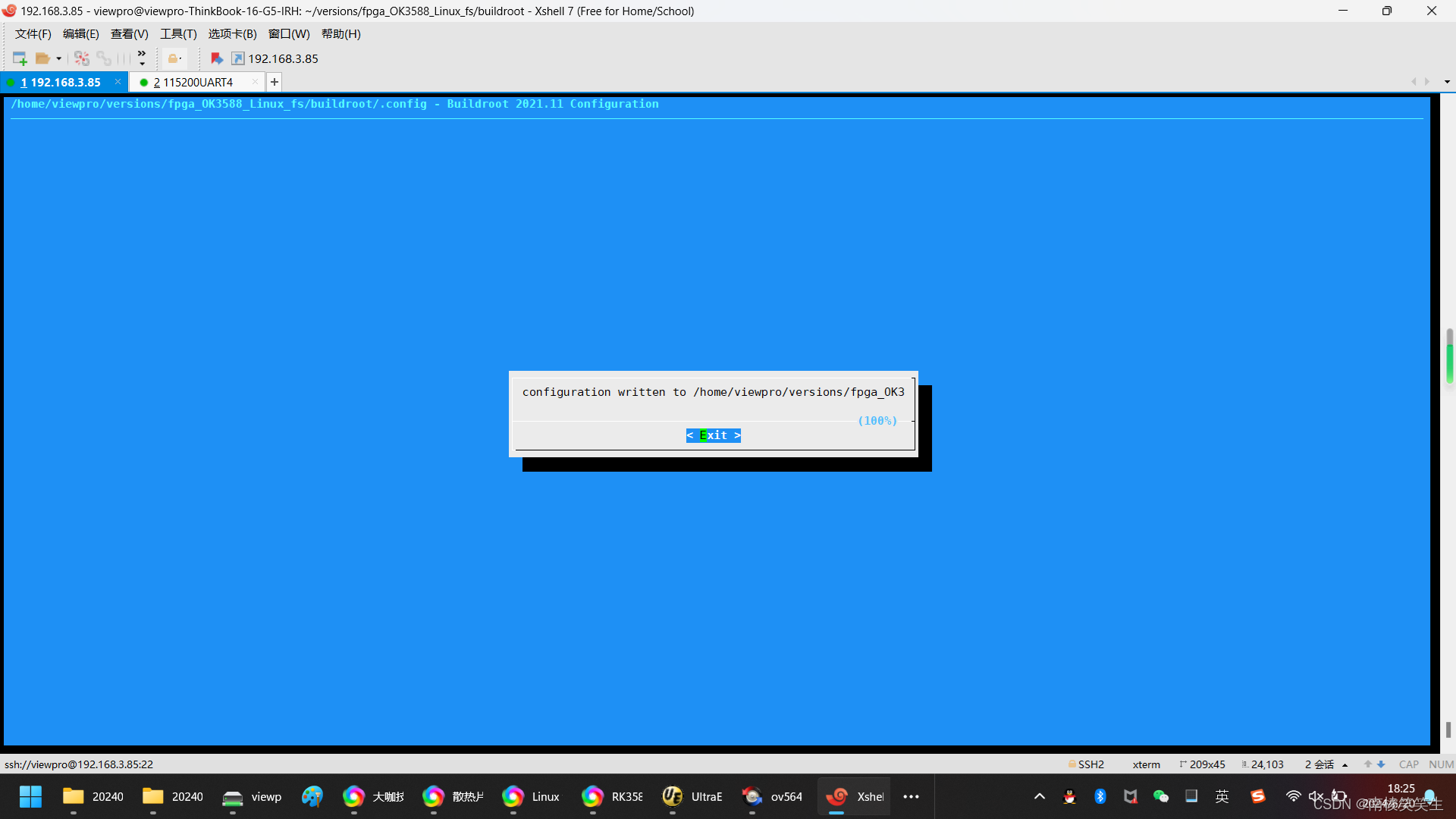Expand the 帮助(H) menu dropdown
Viewport: 1456px width, 819px height.
point(341,33)
